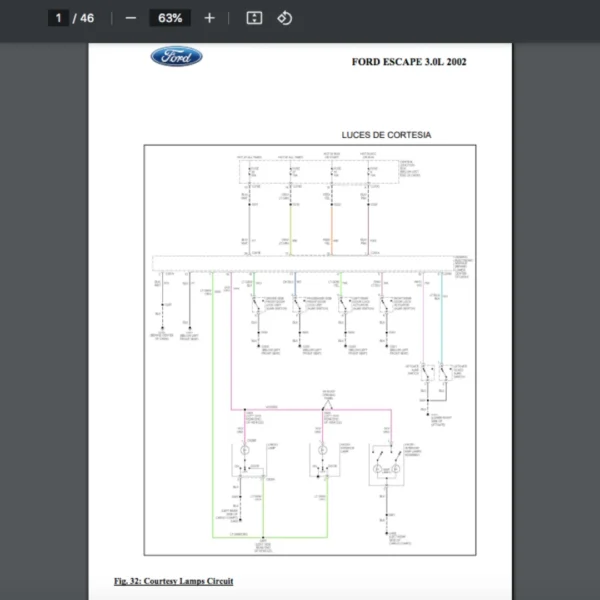Toggle the fit to page icon
The width and height of the screenshot is (600, 600).
[x=254, y=18]
